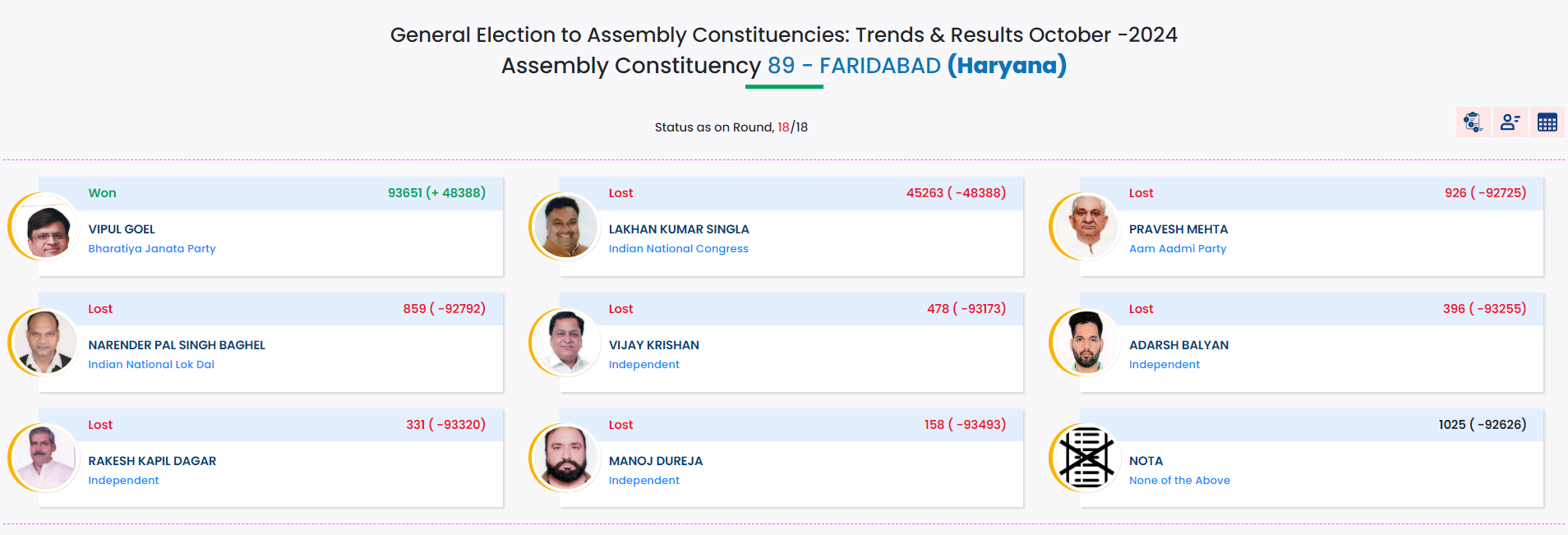Viewport: 1568px width, 535px height.
Task: Click Adarsh Balyan's candidate photo
Action: coord(1086,343)
